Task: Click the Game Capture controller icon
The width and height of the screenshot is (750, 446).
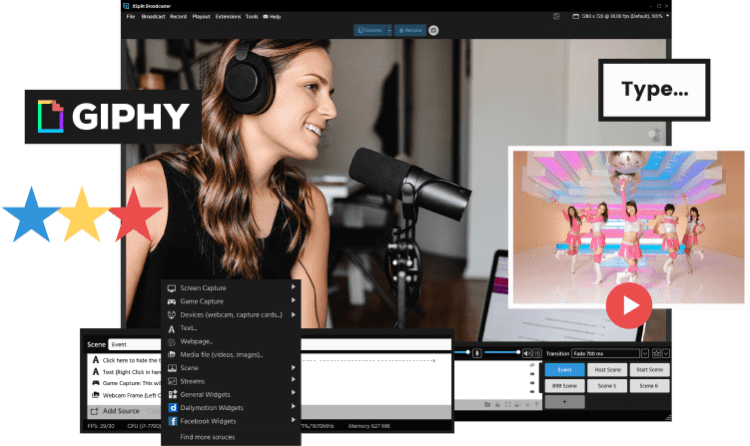Action: pos(172,301)
